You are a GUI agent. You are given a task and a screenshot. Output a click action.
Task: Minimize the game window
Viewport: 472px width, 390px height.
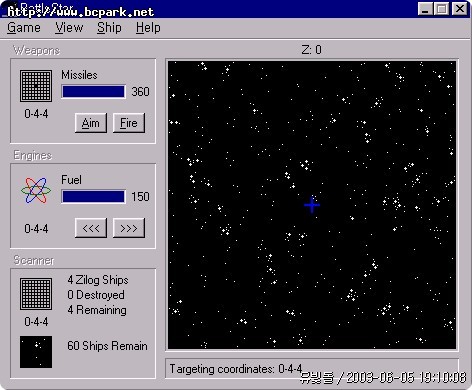(x=425, y=9)
